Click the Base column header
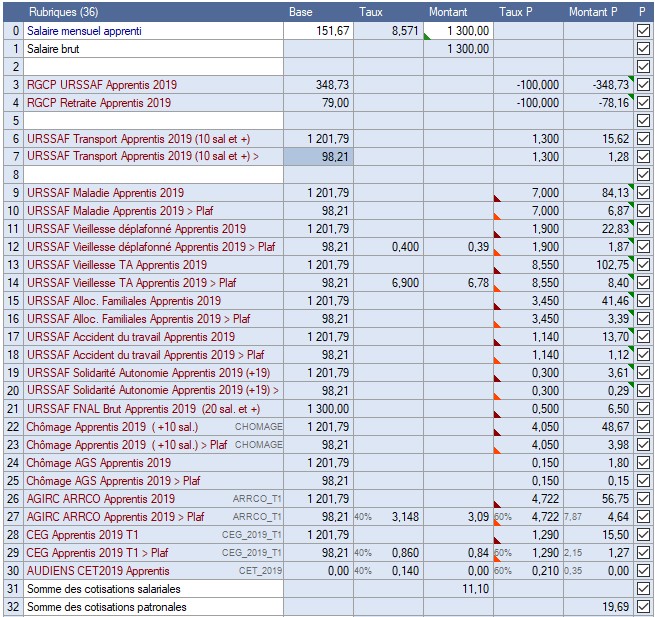Image resolution: width=655 pixels, height=617 pixels. (300, 12)
